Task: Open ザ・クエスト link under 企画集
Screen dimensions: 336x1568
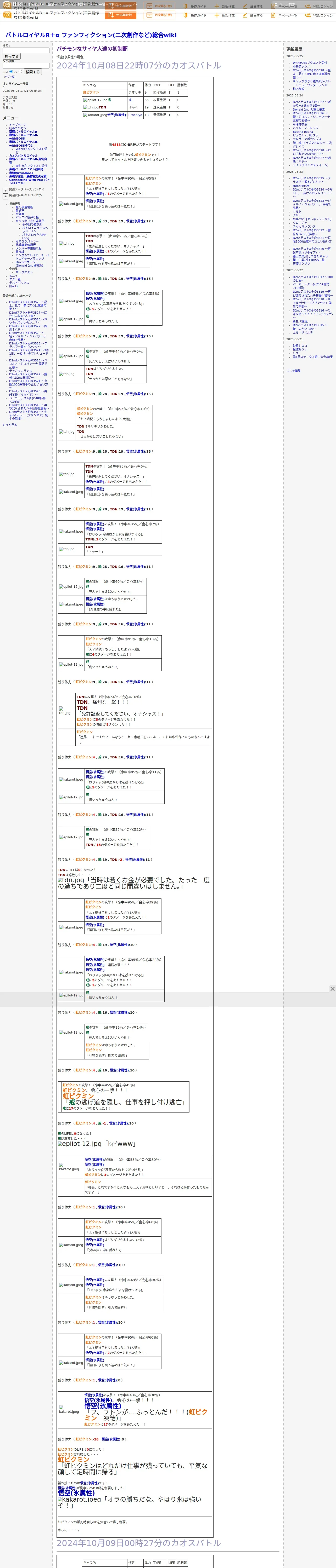Action: click(x=24, y=272)
